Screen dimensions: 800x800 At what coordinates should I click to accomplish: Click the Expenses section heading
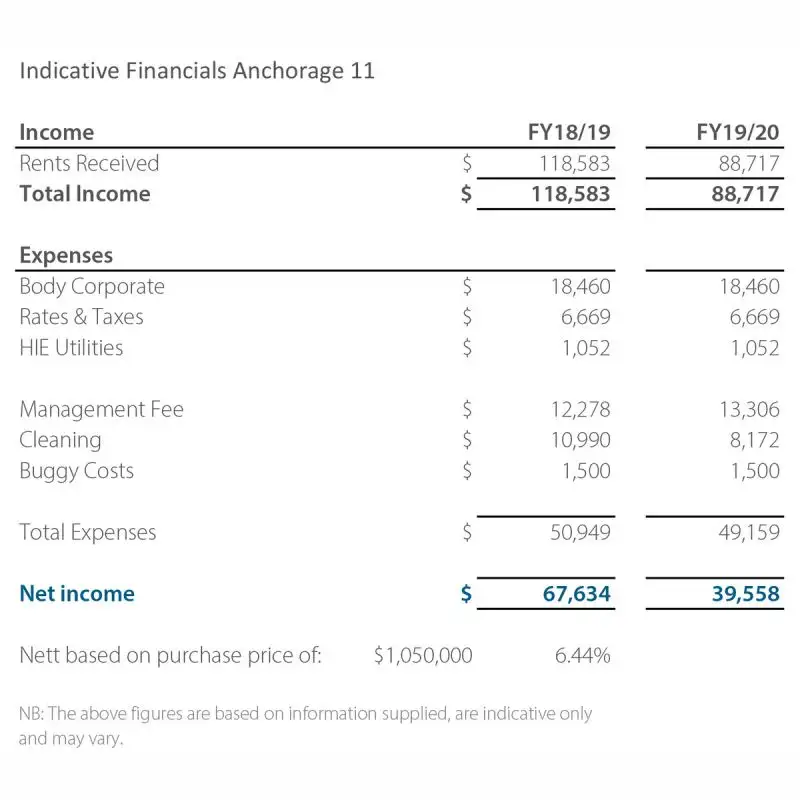[x=66, y=255]
